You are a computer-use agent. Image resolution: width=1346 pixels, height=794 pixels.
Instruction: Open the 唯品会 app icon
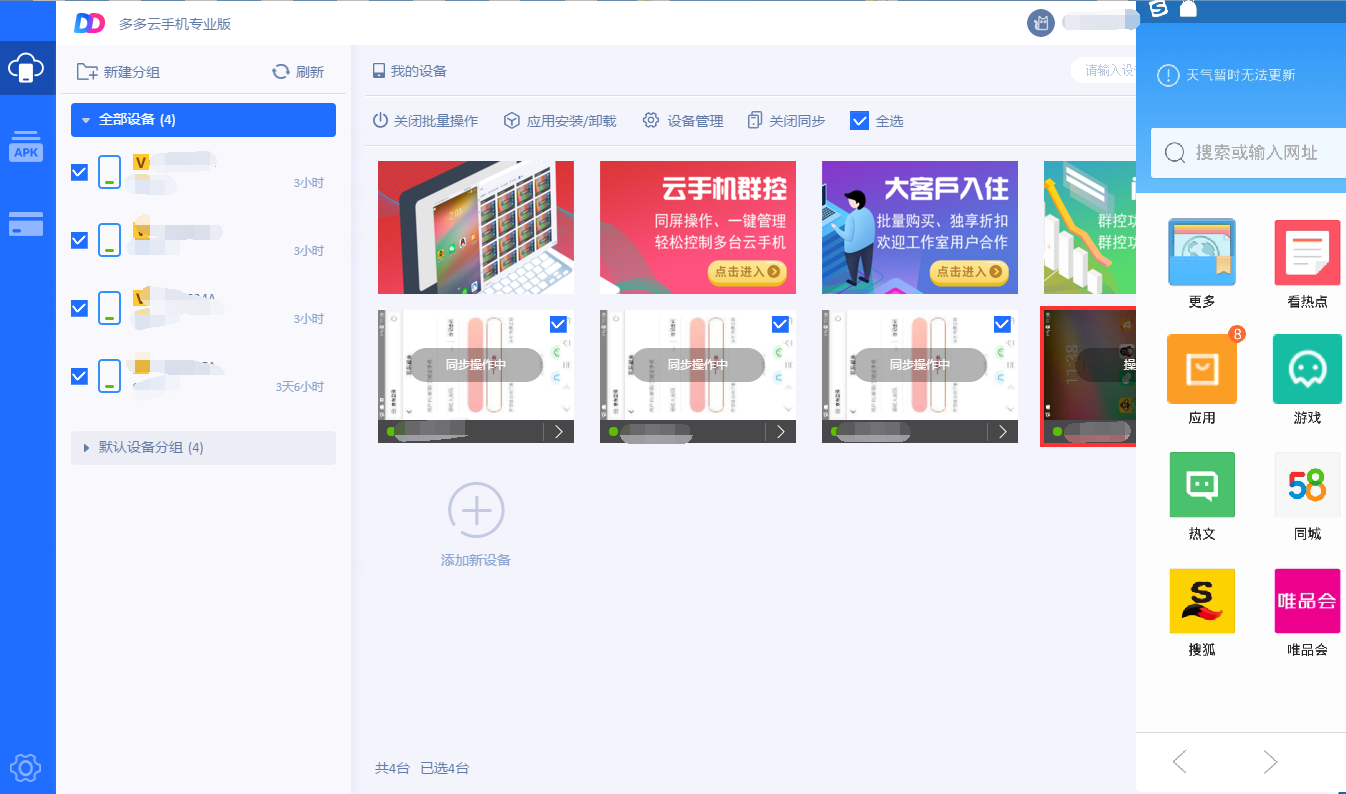[x=1307, y=601]
